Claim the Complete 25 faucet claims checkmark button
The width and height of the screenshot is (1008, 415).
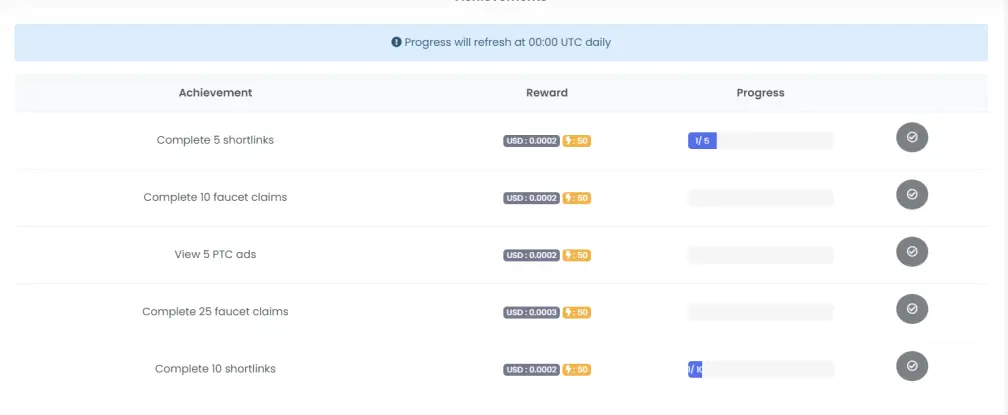coord(912,309)
